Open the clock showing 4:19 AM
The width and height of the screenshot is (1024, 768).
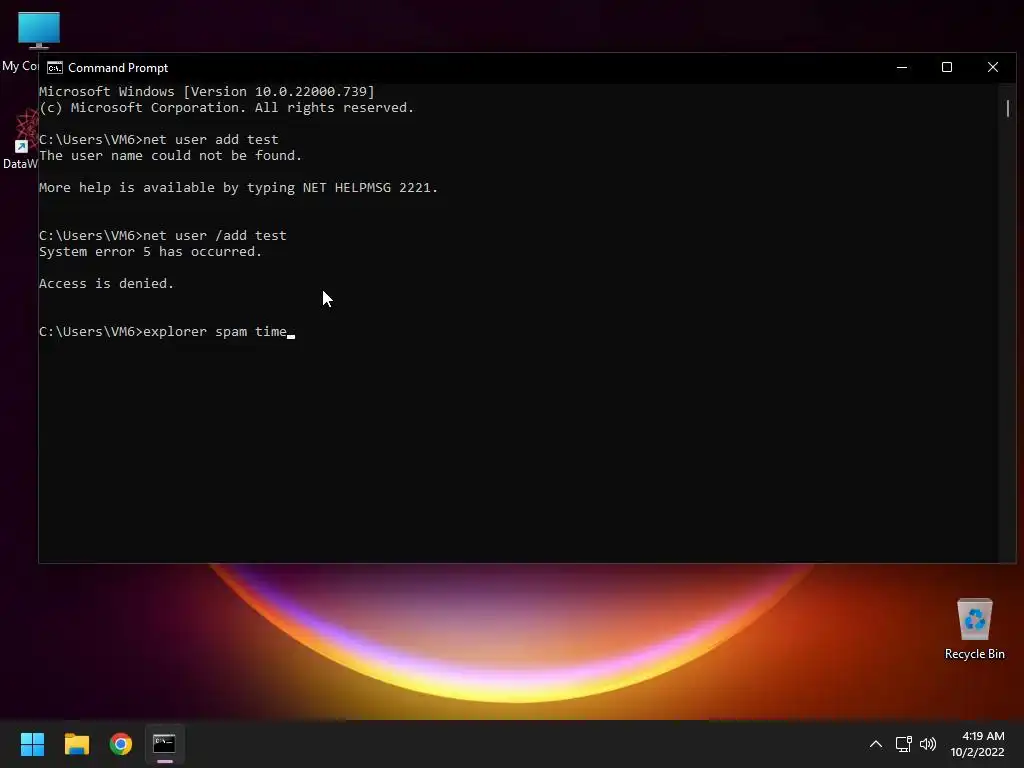click(x=977, y=744)
